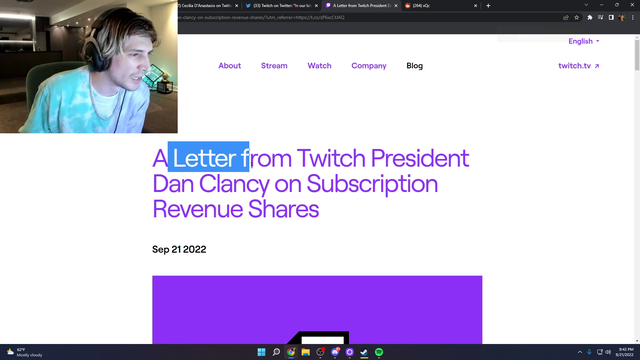Open File Explorer from the taskbar
The image size is (640, 360).
[306, 352]
